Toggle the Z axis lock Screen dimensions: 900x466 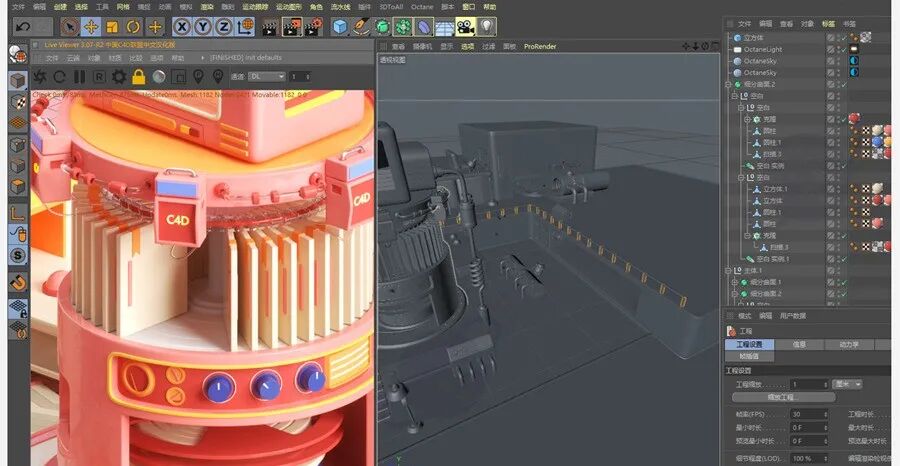pyautogui.click(x=223, y=26)
